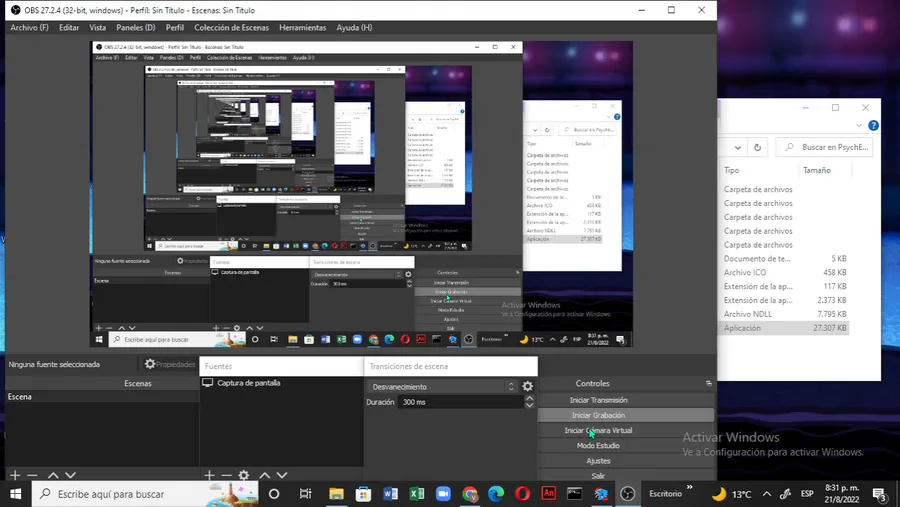Open Google Chrome from the taskbar

click(470, 494)
